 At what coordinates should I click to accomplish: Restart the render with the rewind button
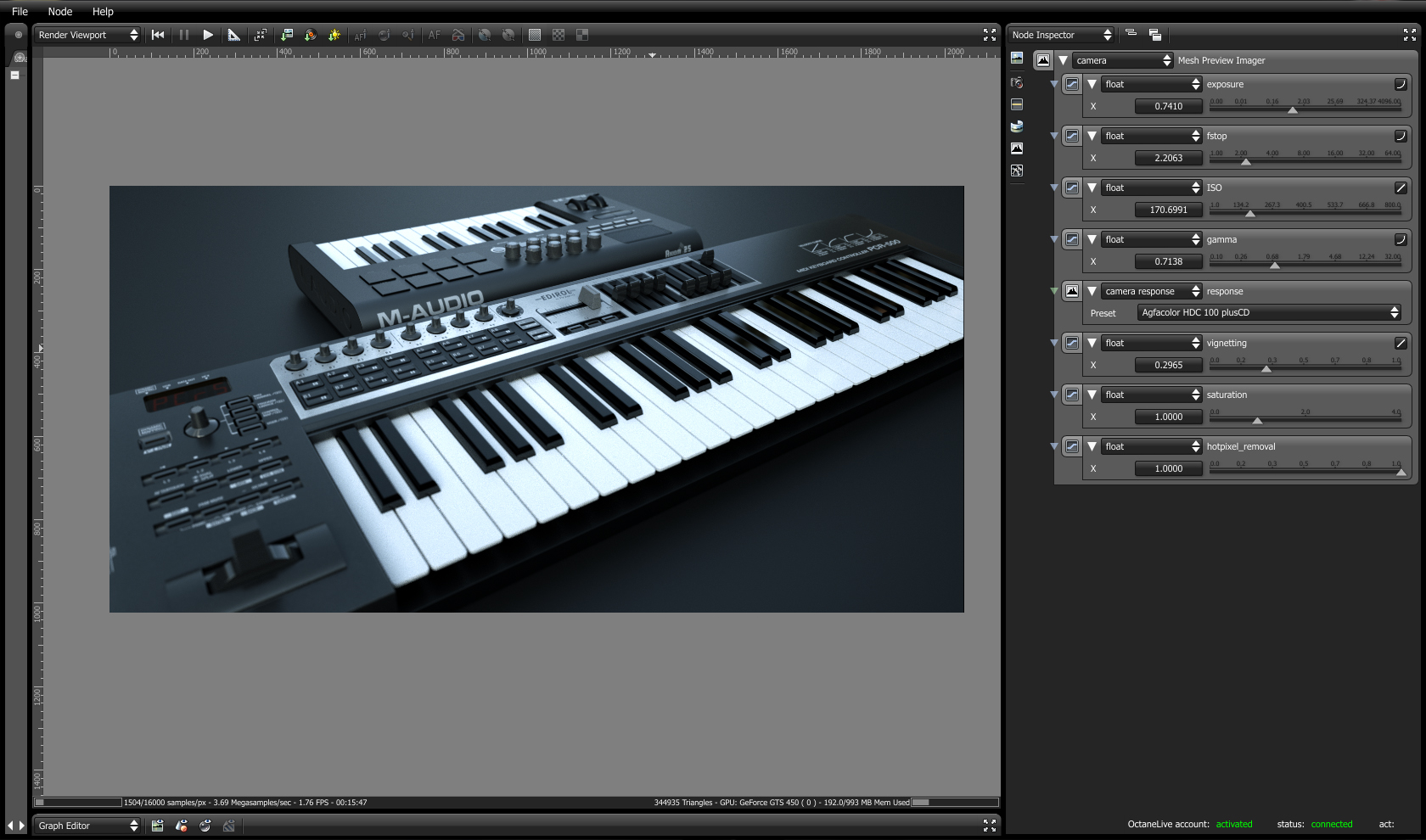(x=158, y=35)
